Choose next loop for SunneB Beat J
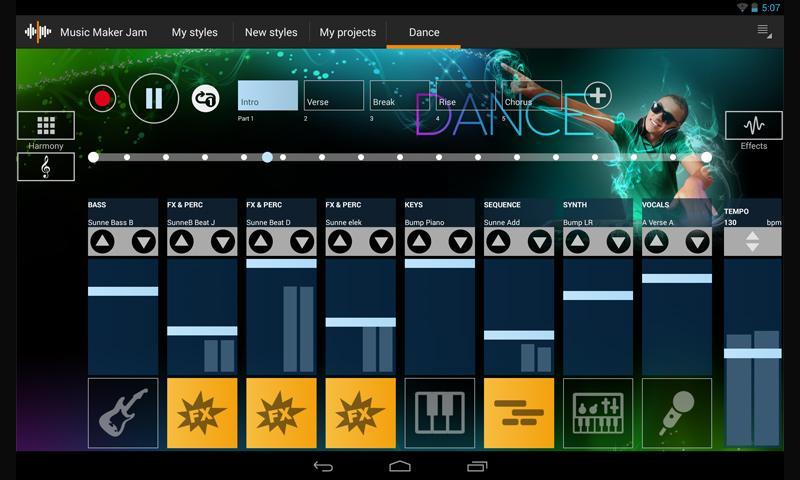 (x=223, y=241)
